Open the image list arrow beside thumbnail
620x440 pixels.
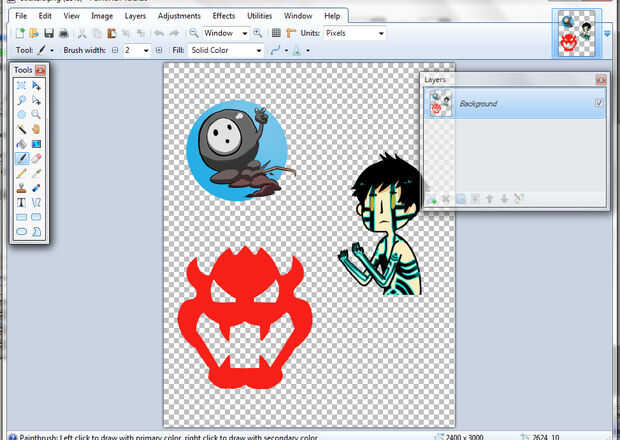pyautogui.click(x=607, y=34)
